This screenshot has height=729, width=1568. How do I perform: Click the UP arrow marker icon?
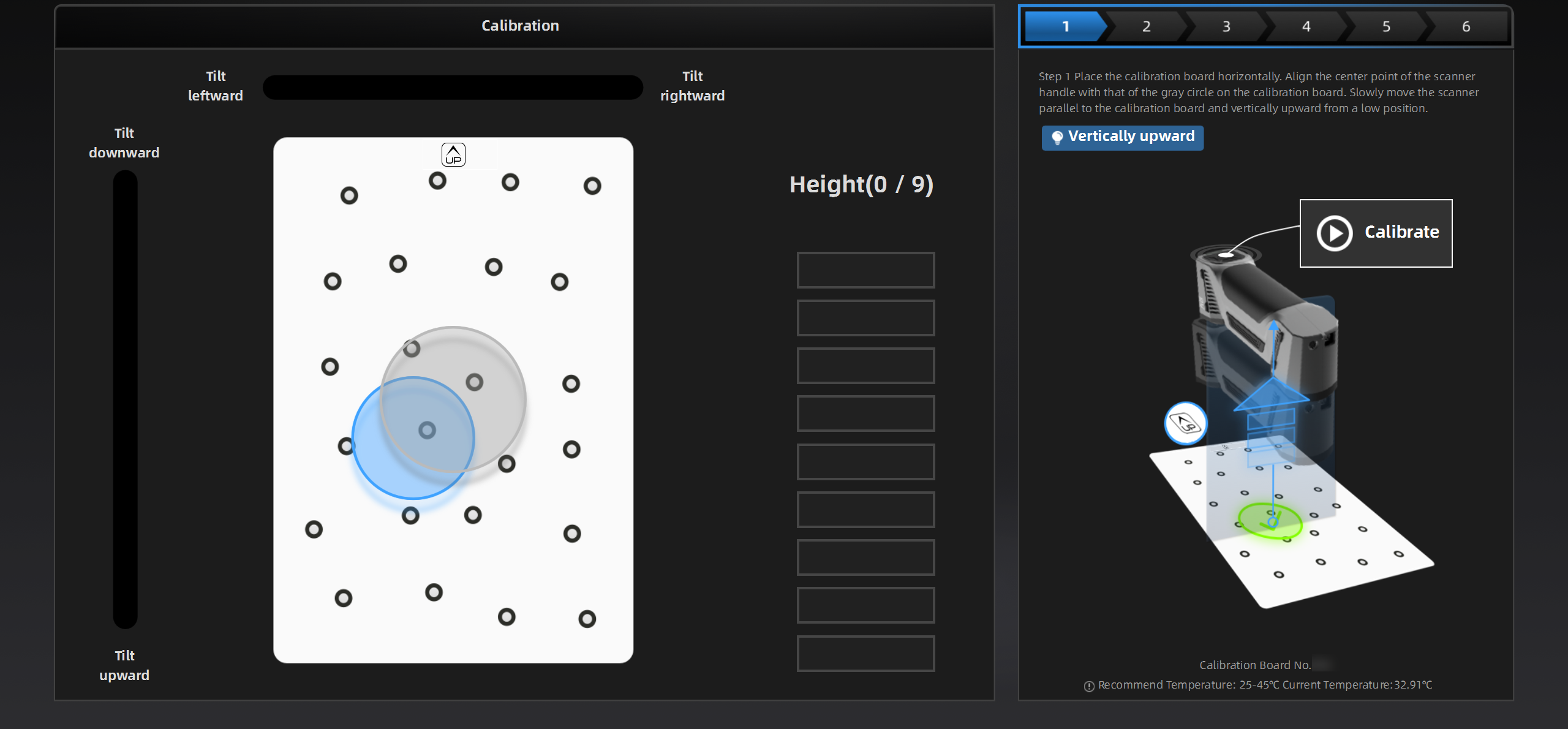453,155
